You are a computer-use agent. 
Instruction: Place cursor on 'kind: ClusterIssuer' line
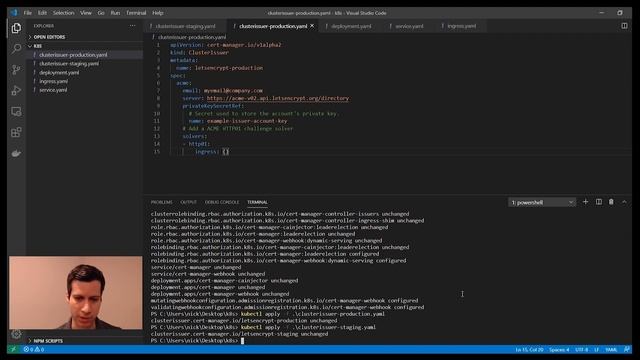click(199, 53)
